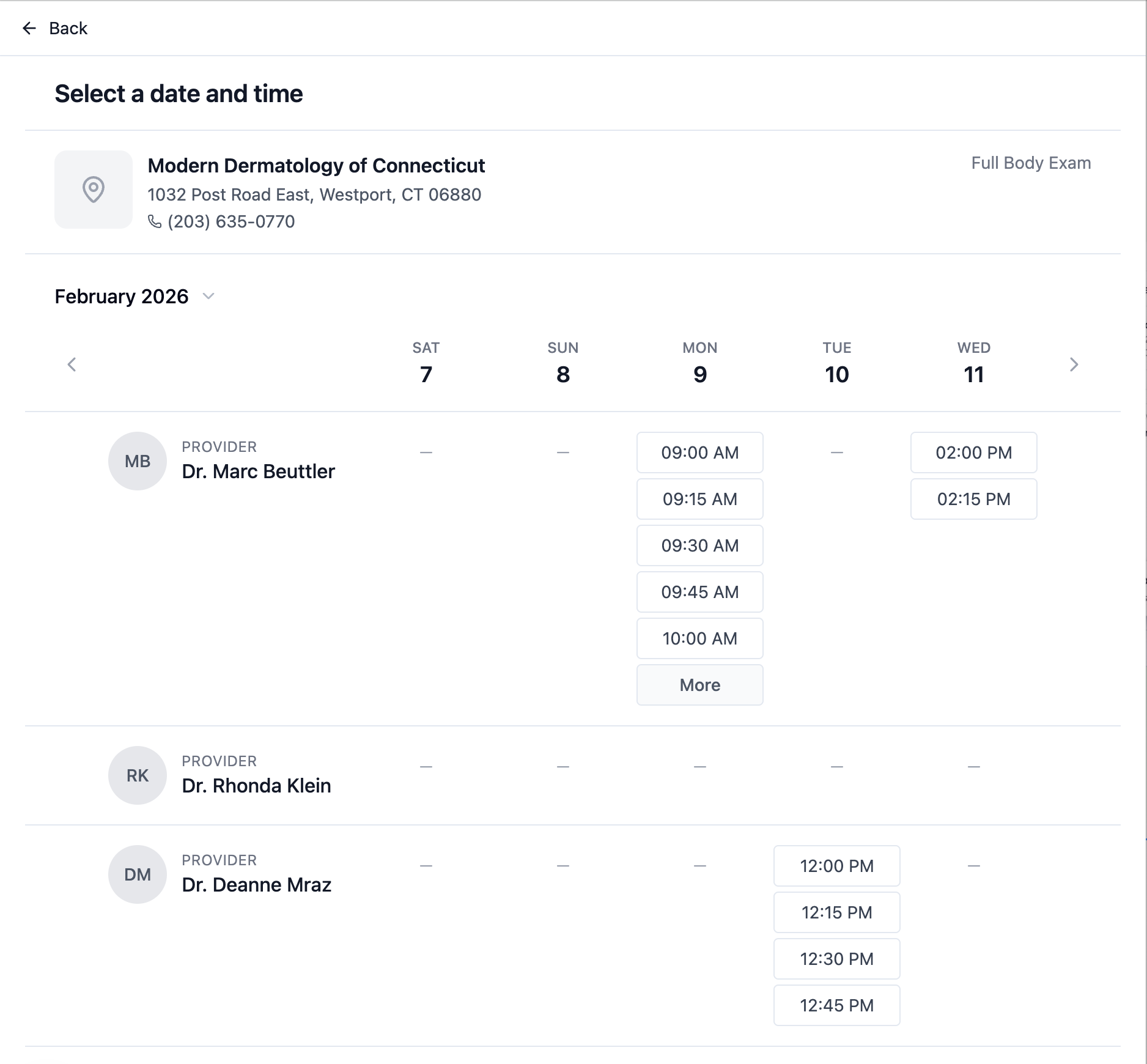Click More to see additional Monday slots
1147x1064 pixels.
point(699,685)
